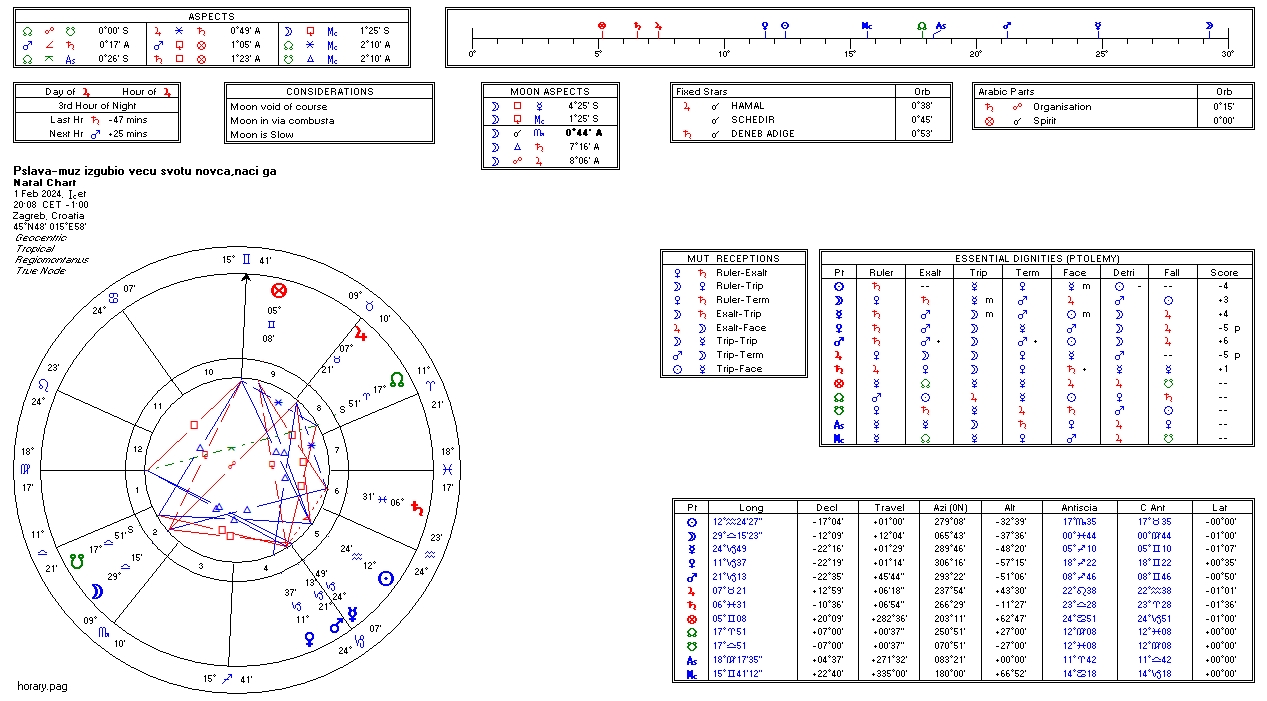Viewport: 1267px width, 701px height.
Task: Click the Moon glyph in the chart wheel
Action: (x=97, y=592)
